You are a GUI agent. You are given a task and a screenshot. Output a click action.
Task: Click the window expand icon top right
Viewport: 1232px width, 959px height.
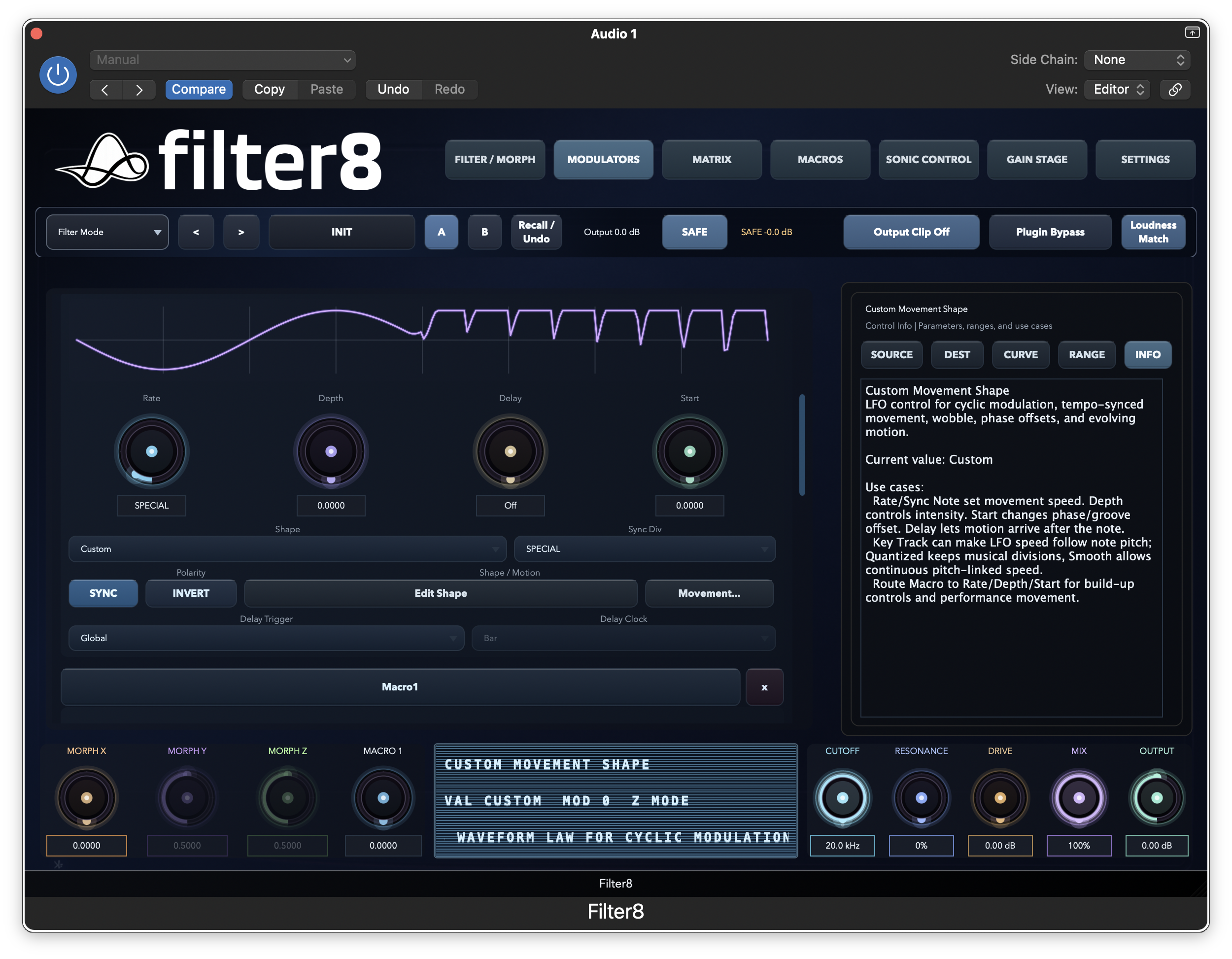(x=1192, y=33)
